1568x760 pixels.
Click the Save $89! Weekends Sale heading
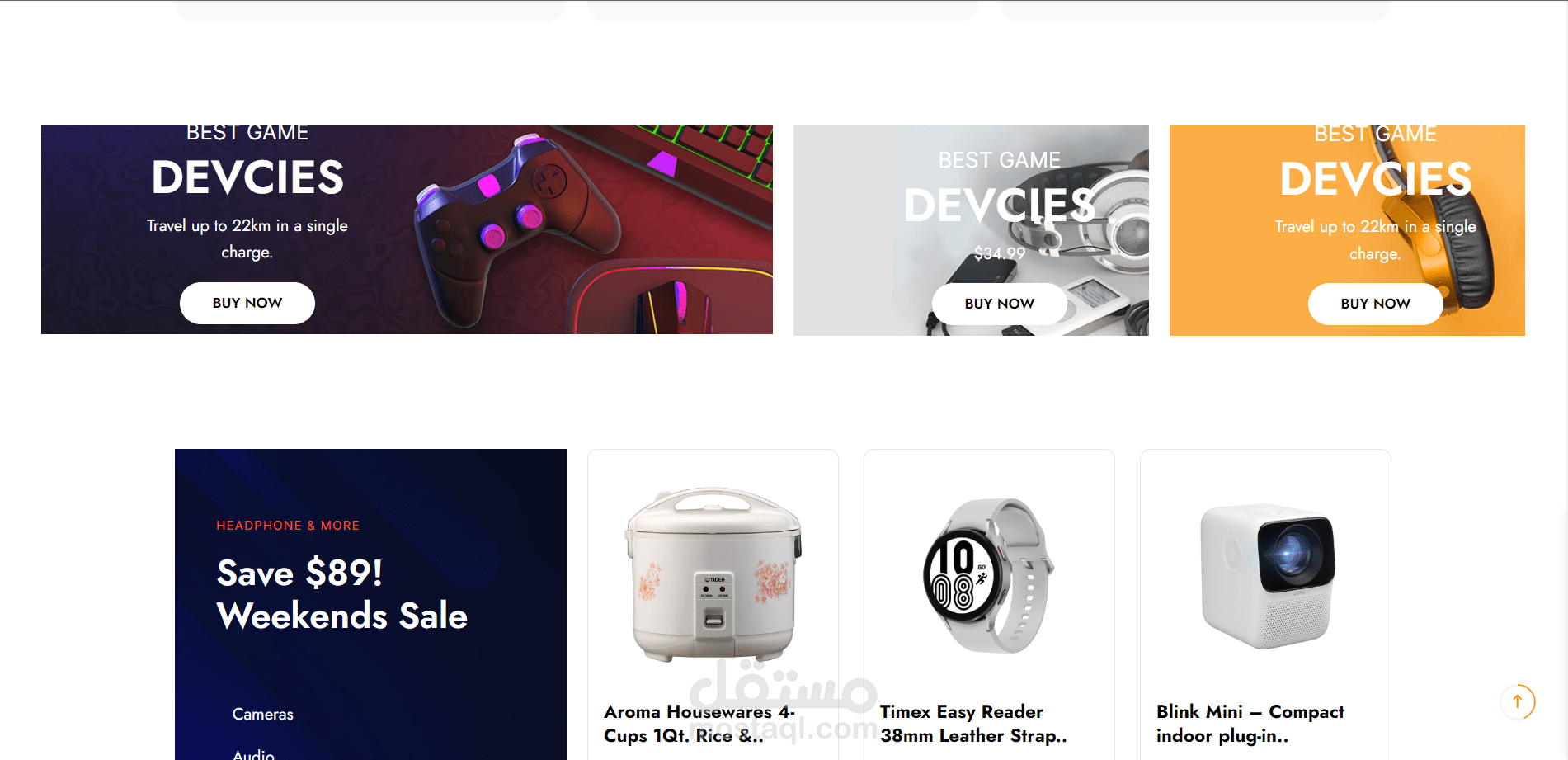click(x=341, y=594)
